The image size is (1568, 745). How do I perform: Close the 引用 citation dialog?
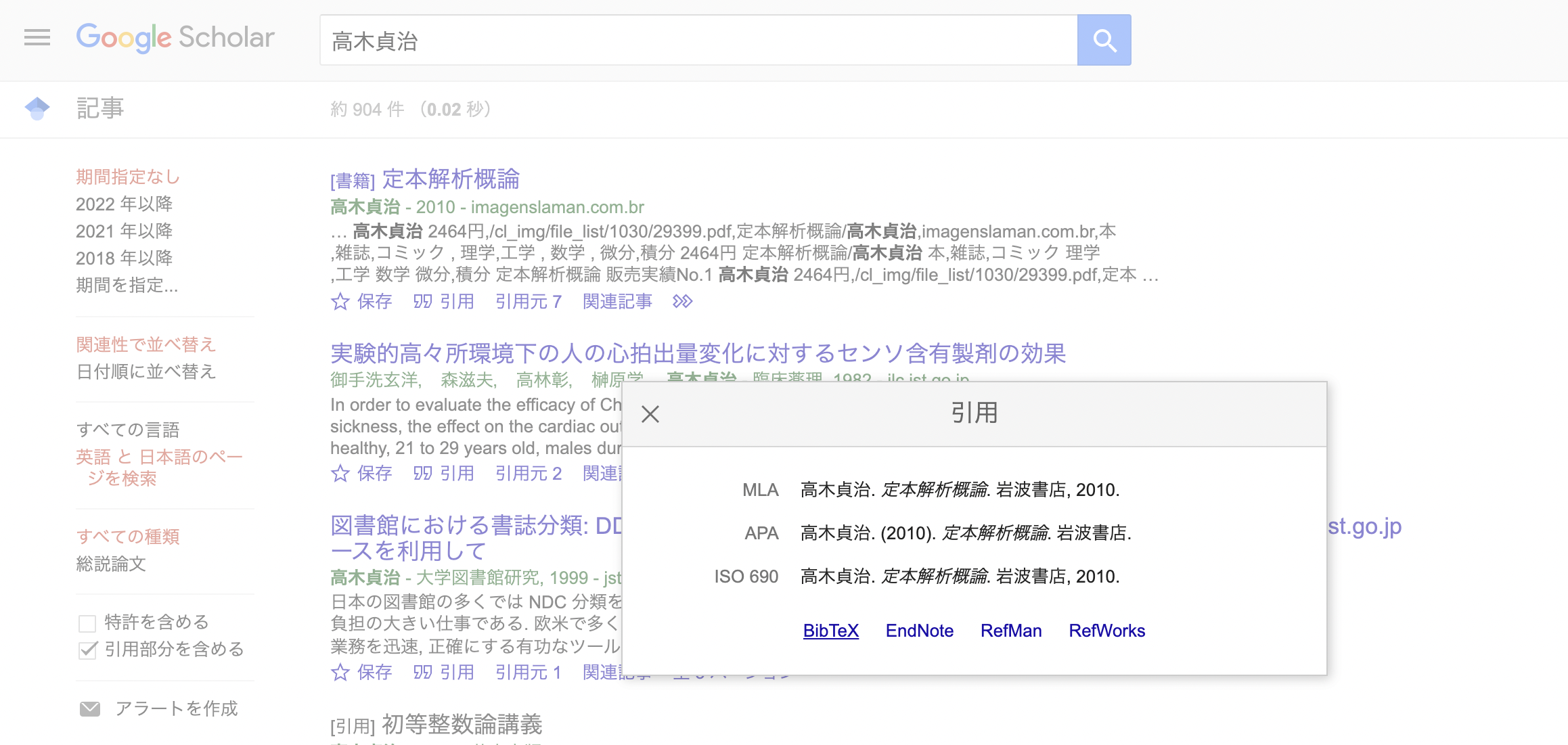650,413
